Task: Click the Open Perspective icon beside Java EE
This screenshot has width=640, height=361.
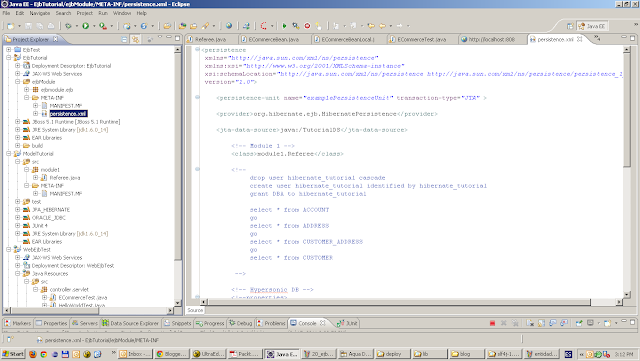Action: (570, 26)
